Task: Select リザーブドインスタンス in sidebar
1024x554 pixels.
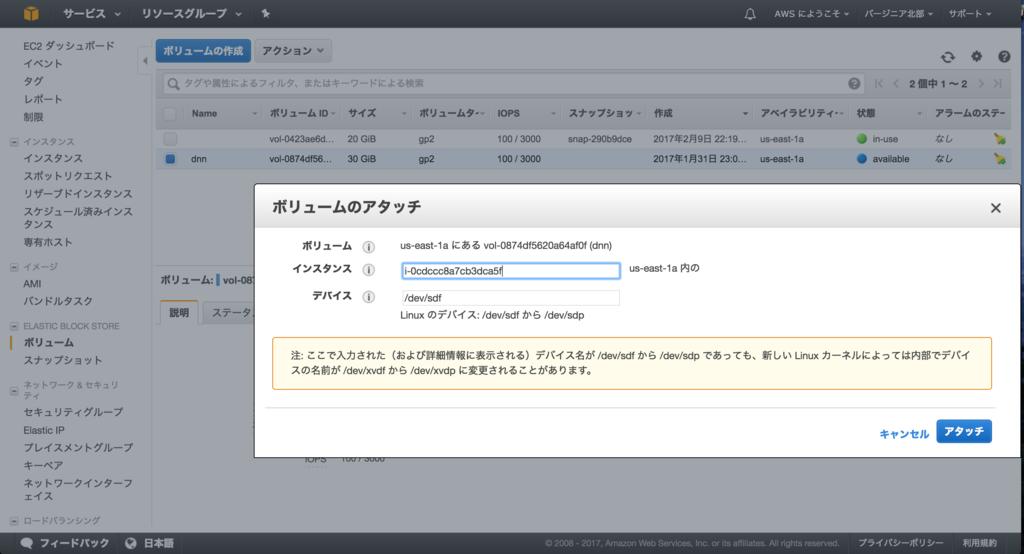Action: tap(78, 194)
